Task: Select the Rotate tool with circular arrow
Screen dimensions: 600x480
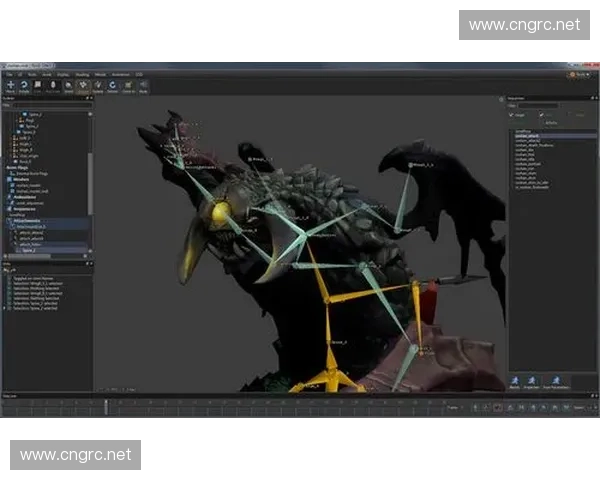Action: [24, 87]
